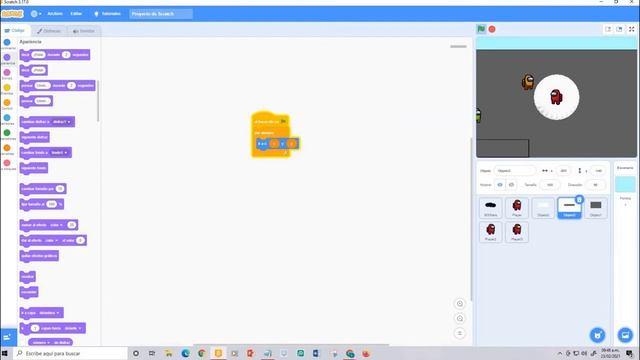This screenshot has height=360, width=640.
Task: Enter full screen stage mode
Action: click(631, 29)
